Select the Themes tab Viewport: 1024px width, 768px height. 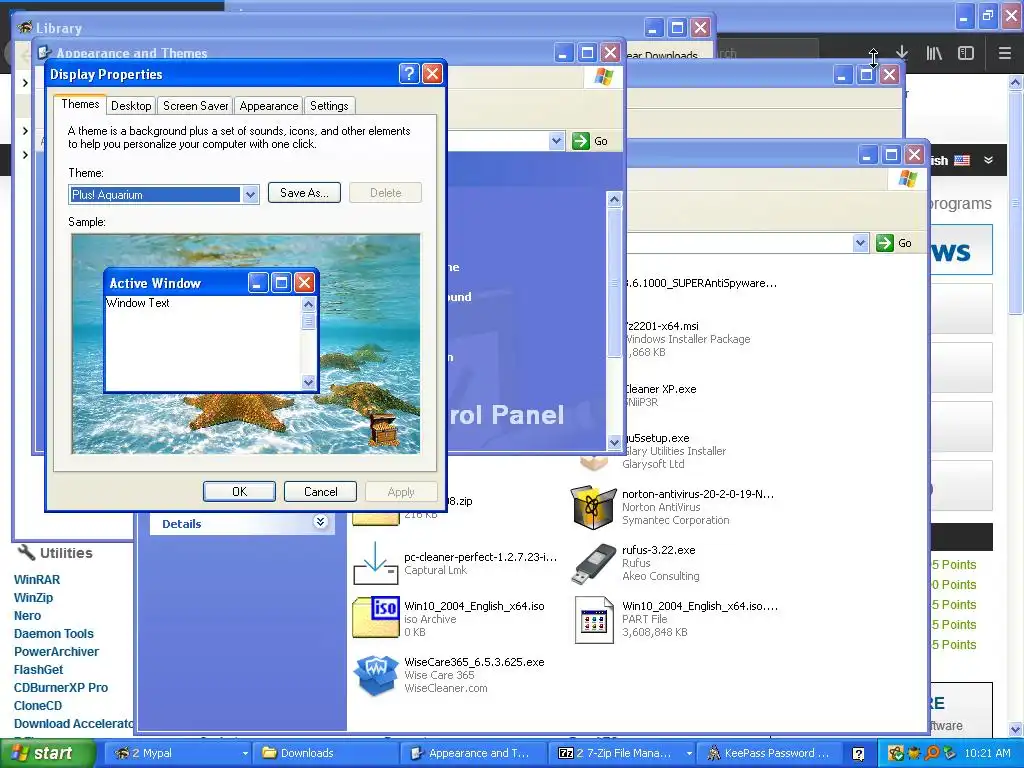pyautogui.click(x=80, y=104)
